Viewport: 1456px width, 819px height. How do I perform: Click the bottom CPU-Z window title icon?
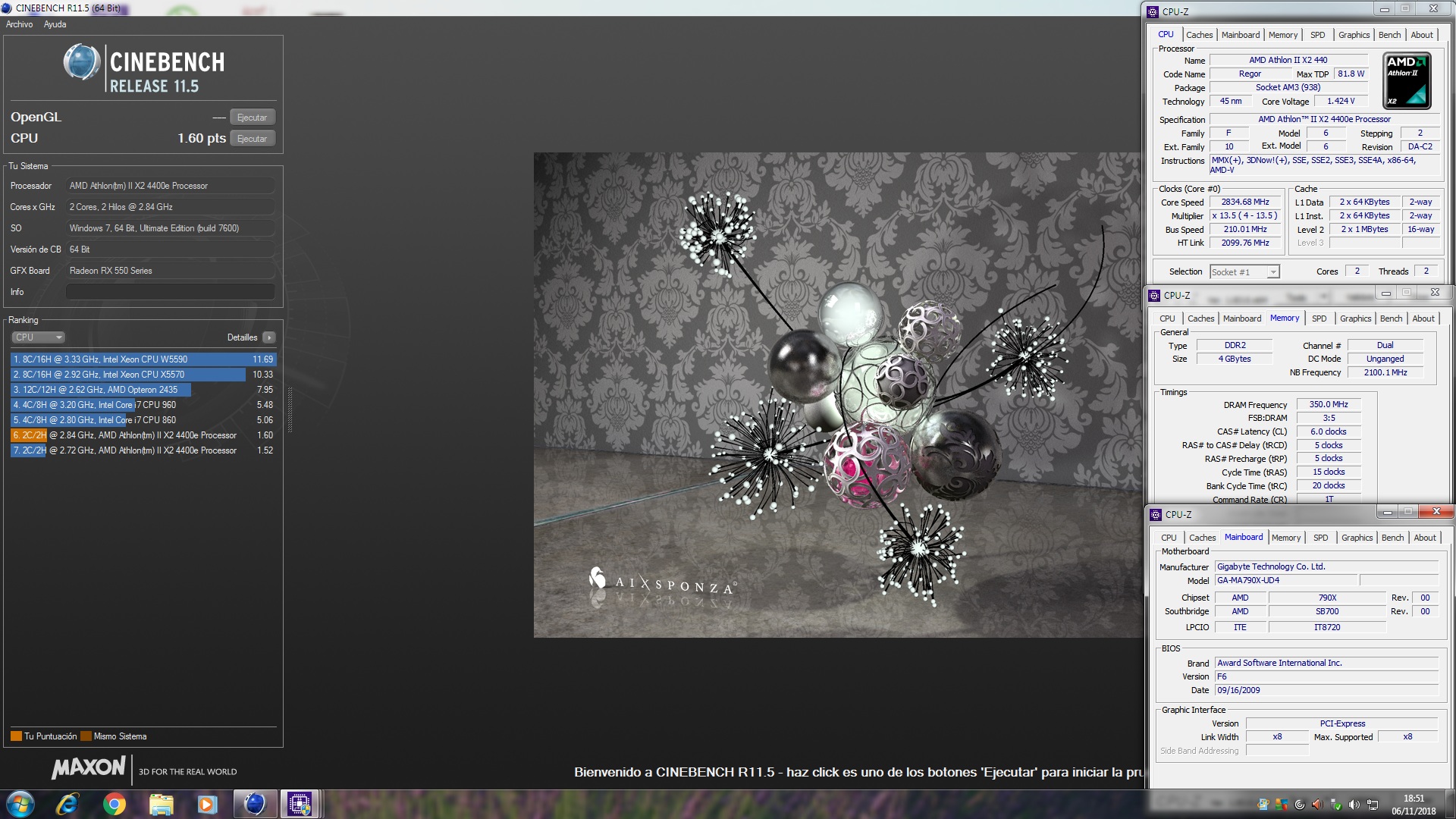tap(1156, 515)
